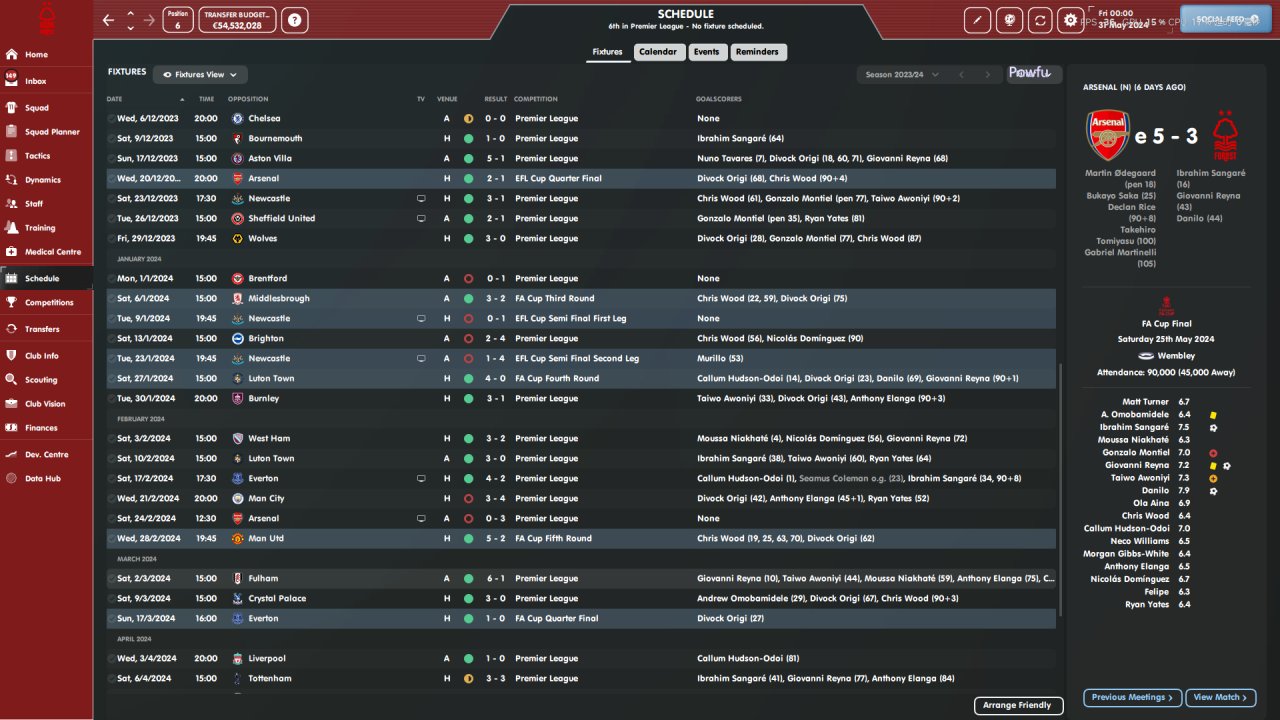This screenshot has height=720, width=1280.
Task: Open Scouting in the sidebar
Action: coord(40,380)
